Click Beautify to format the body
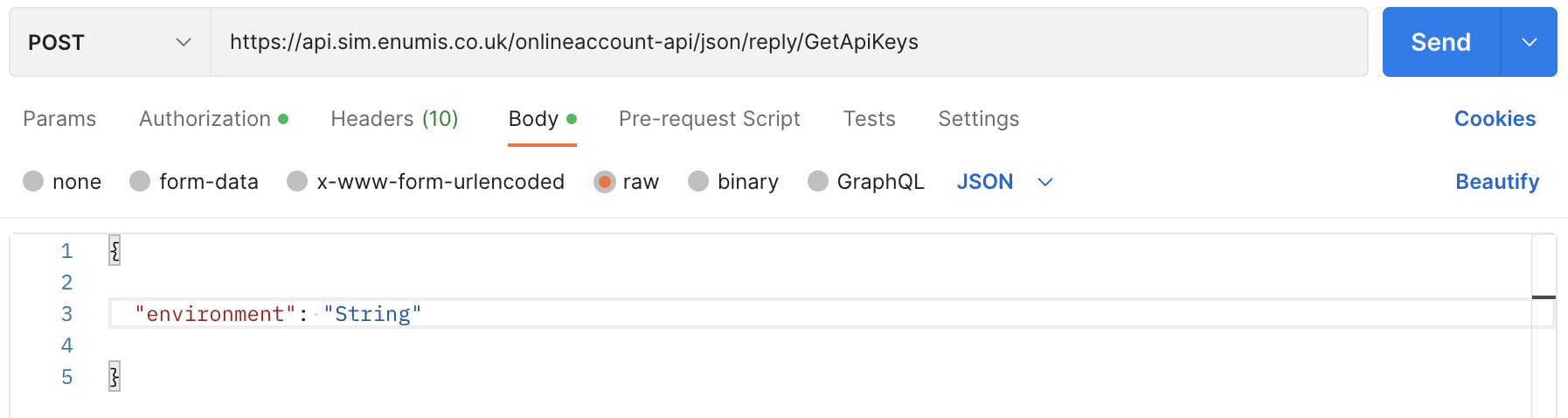1568x418 pixels. point(1496,181)
